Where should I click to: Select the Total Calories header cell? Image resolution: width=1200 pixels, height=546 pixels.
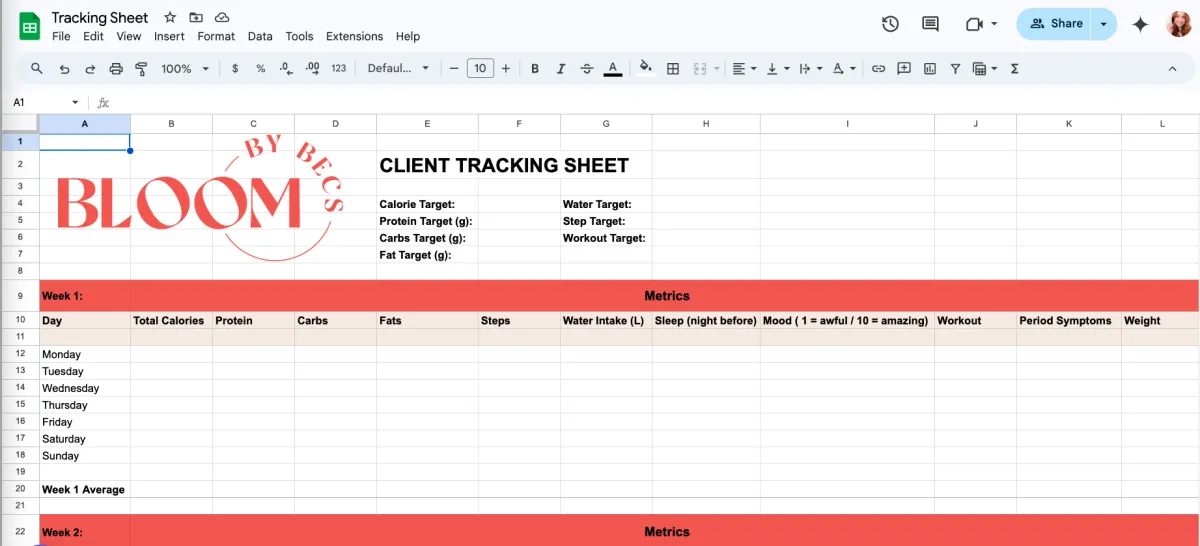pos(171,321)
